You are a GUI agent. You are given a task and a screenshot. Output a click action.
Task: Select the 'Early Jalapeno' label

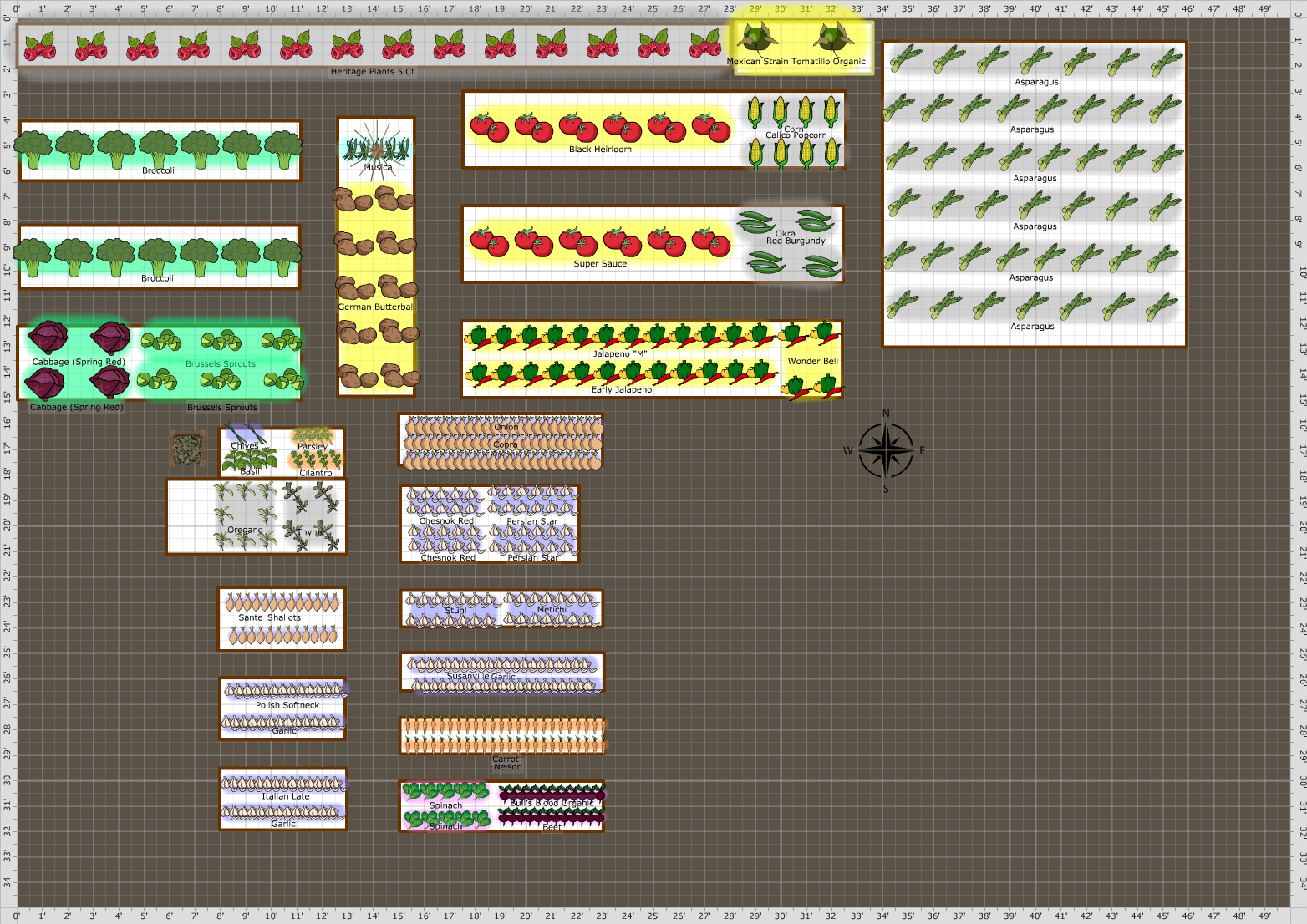tap(622, 390)
